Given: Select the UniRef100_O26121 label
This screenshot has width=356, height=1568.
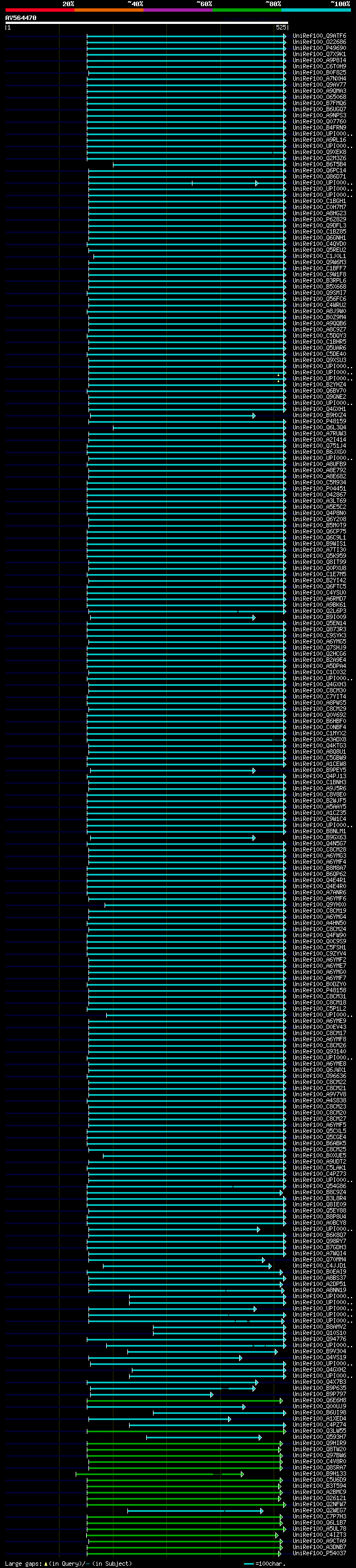Looking at the screenshot, I should pyautogui.click(x=319, y=1498).
